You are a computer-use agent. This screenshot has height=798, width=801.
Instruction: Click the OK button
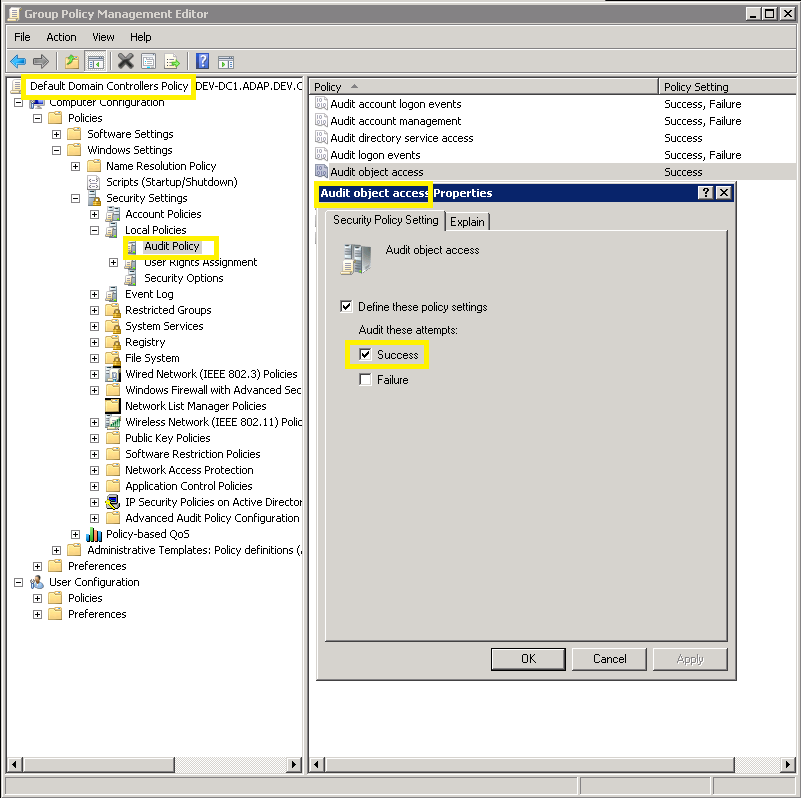click(x=528, y=659)
